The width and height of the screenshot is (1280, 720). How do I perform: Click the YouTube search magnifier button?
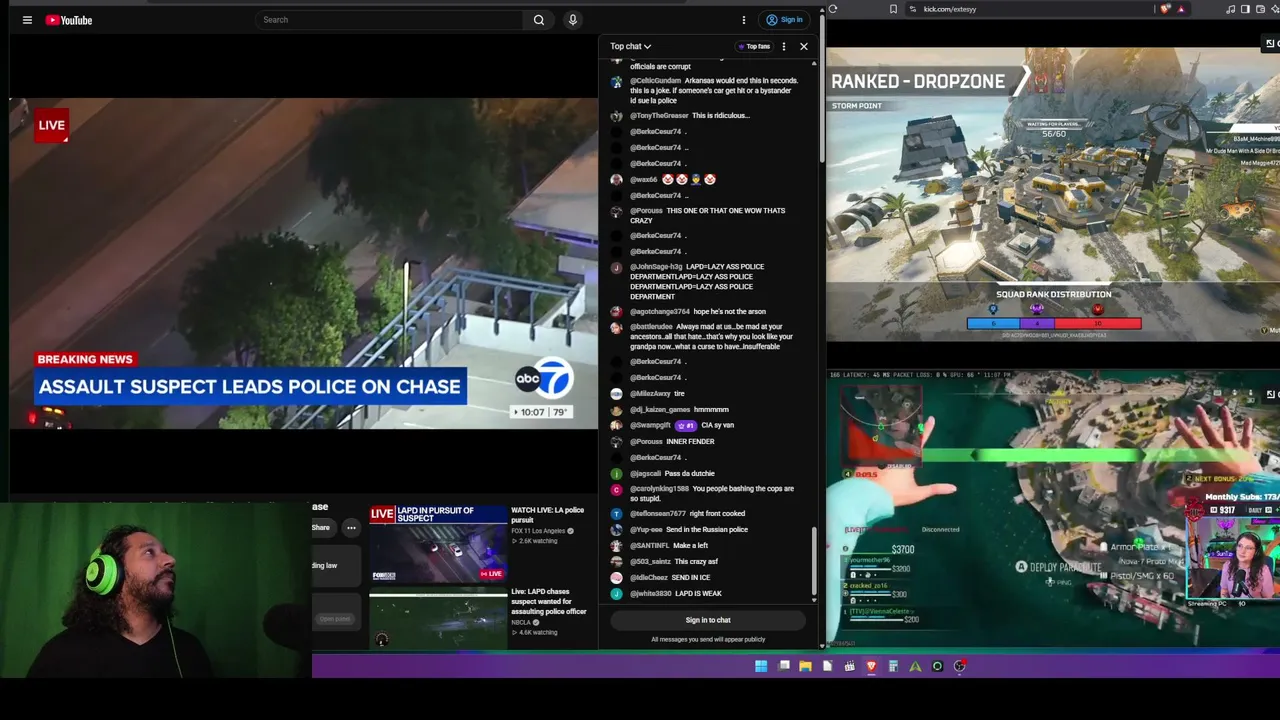(x=539, y=20)
